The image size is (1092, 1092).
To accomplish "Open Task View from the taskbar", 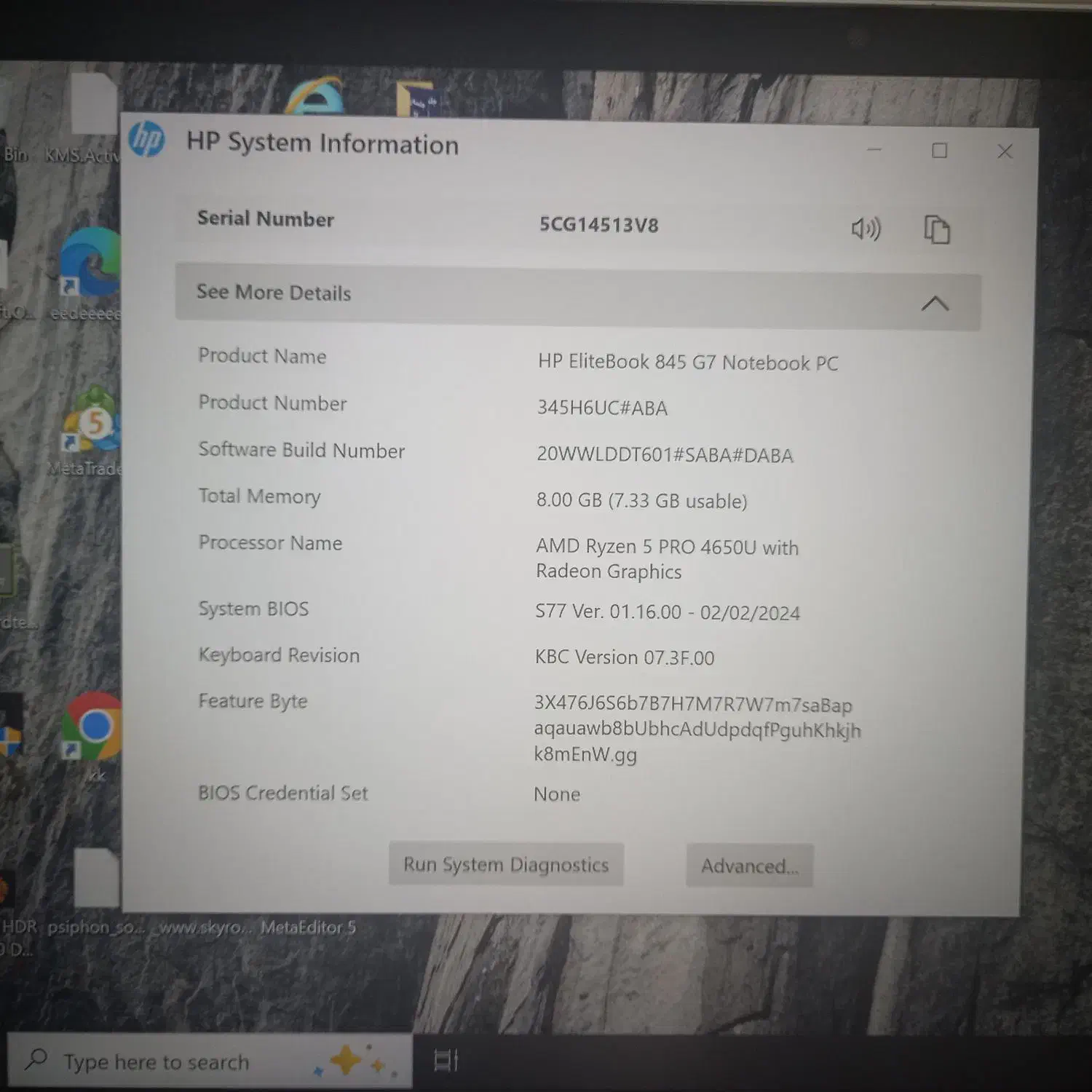I will (446, 1061).
